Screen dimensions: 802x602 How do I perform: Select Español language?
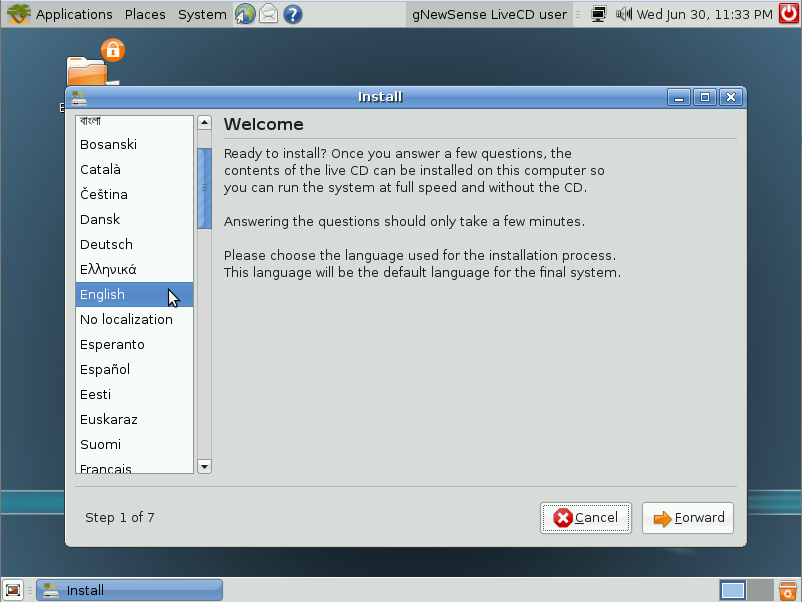coord(135,370)
